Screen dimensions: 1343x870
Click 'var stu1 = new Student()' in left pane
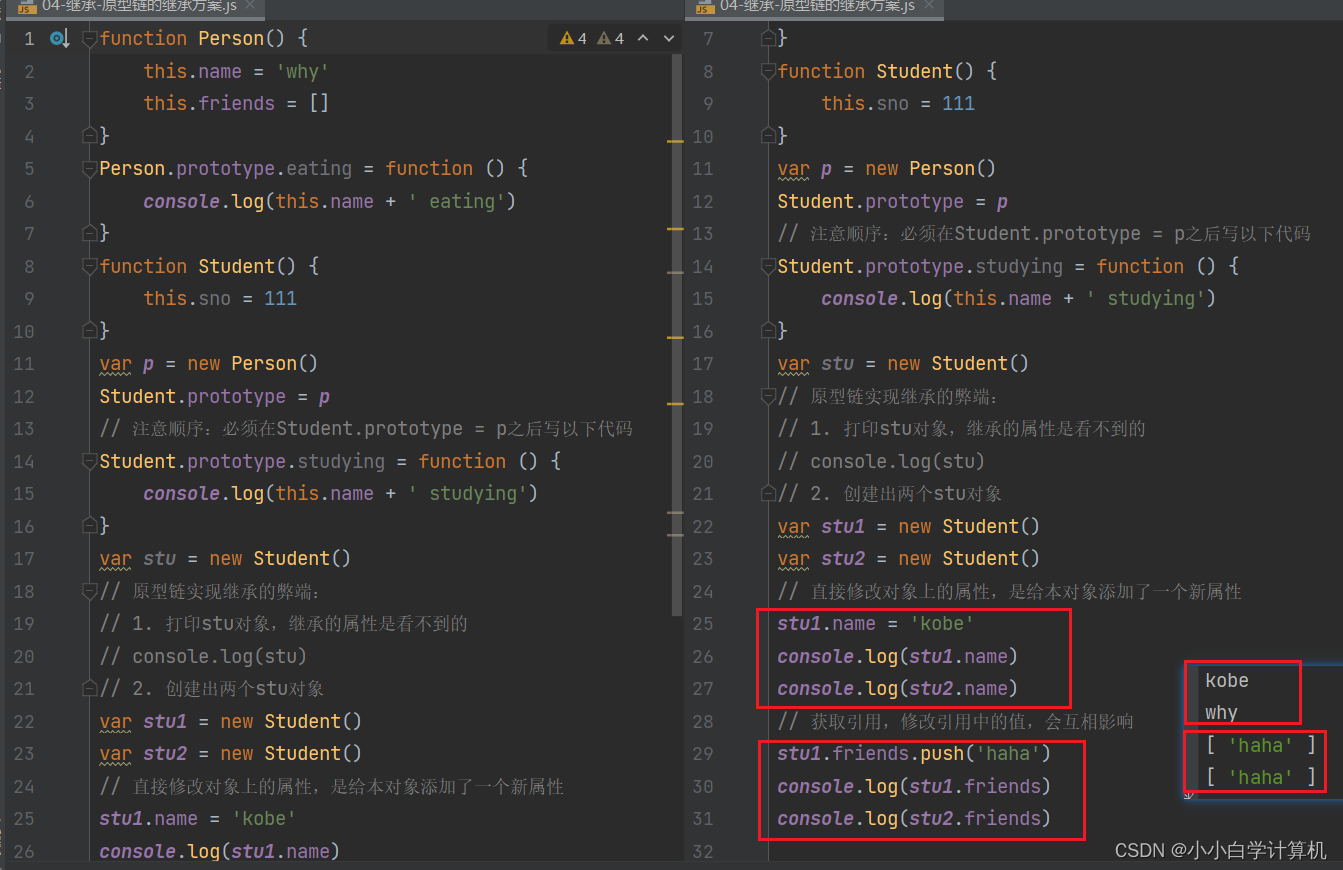[x=231, y=721]
